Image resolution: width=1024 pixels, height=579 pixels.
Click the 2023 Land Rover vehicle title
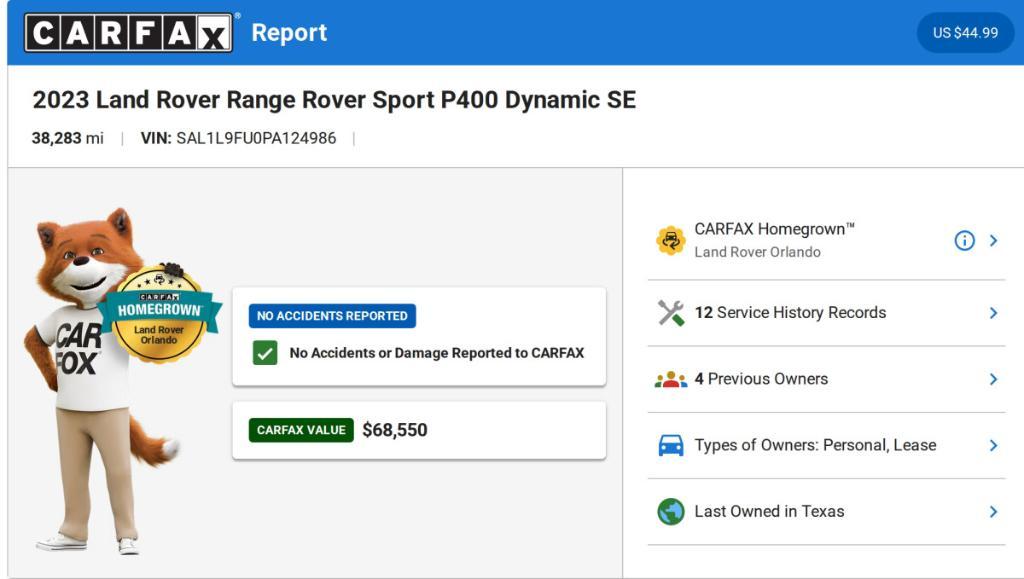pos(334,100)
